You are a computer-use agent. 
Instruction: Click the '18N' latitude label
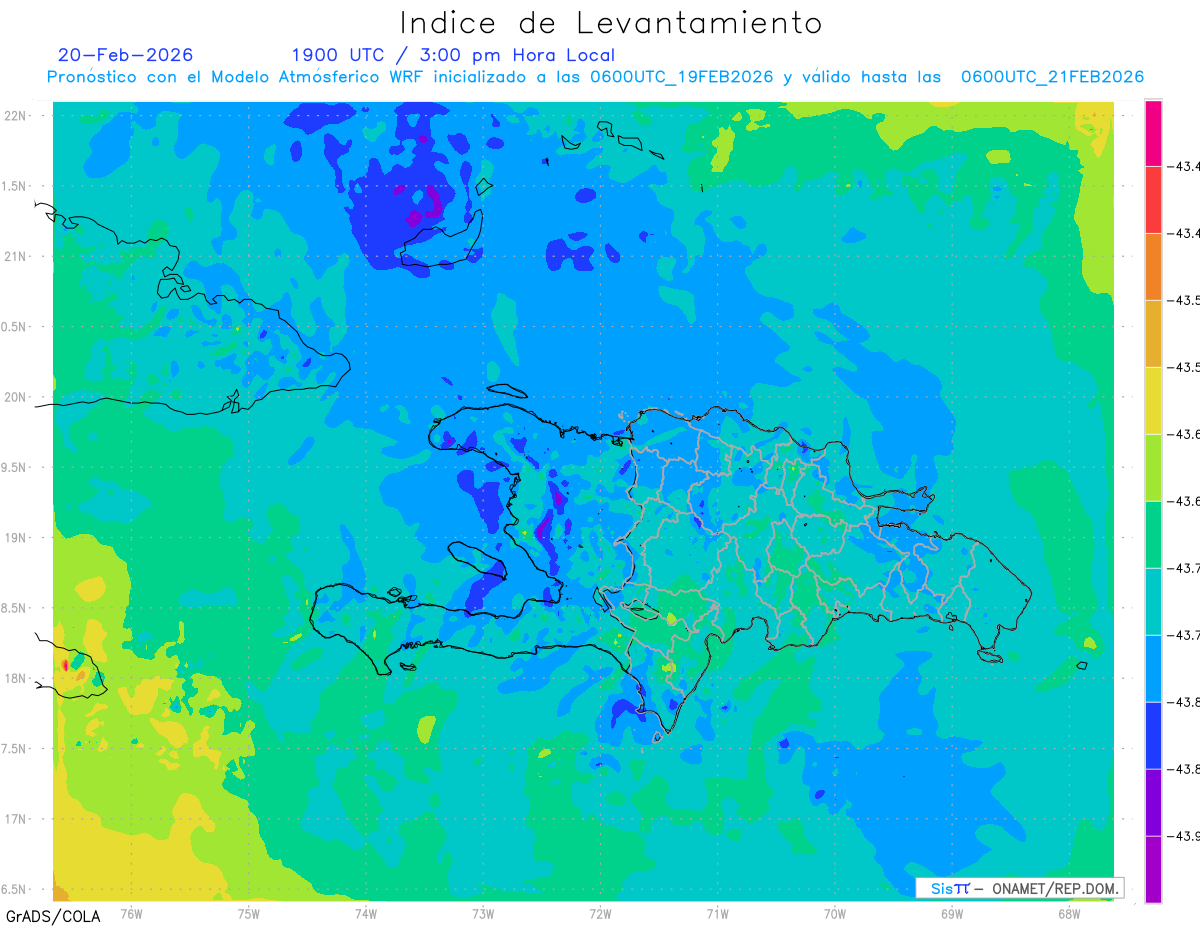[x=15, y=678]
